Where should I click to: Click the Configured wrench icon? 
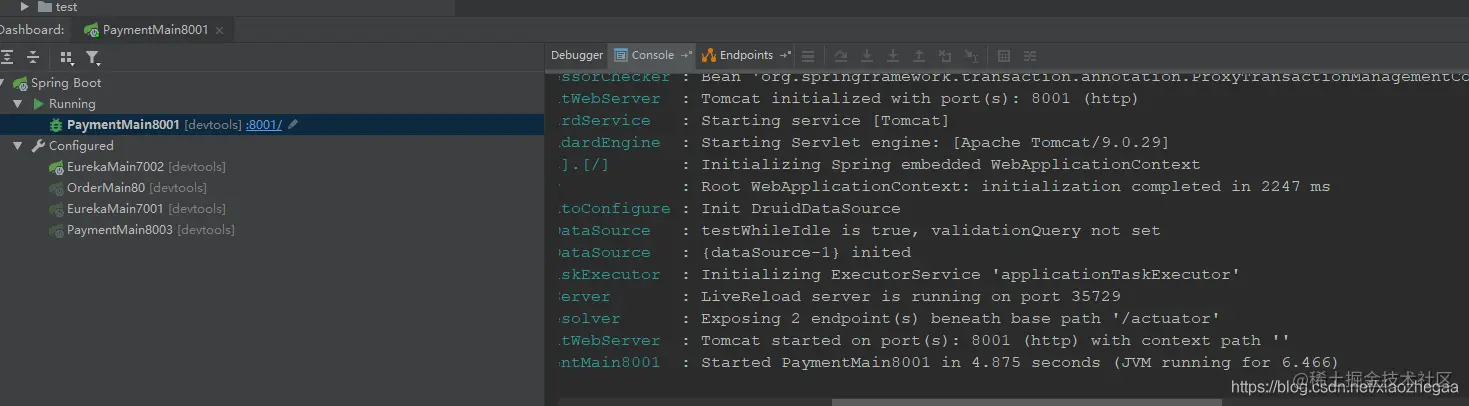coord(38,146)
